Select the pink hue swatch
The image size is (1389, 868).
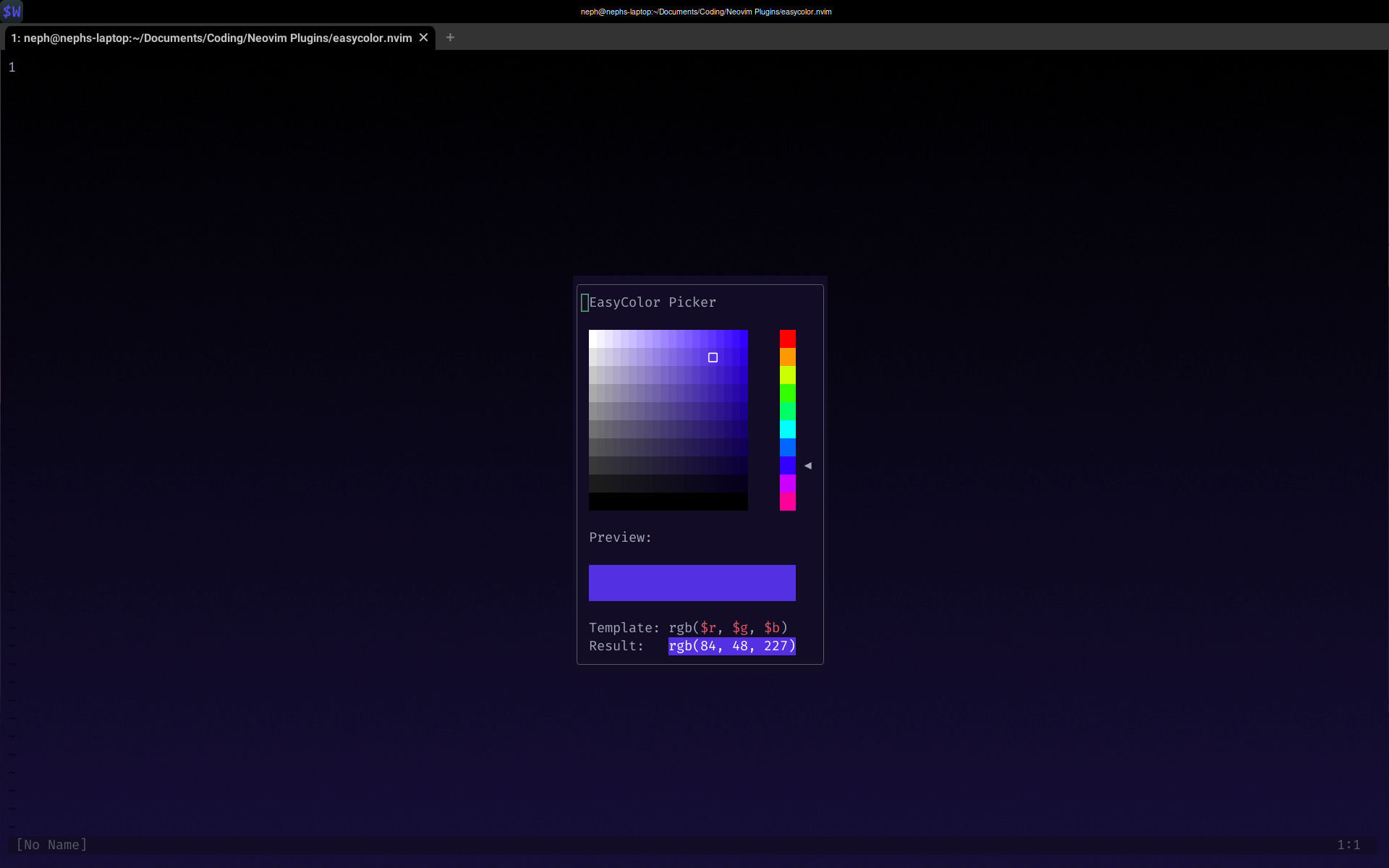pyautogui.click(x=787, y=501)
